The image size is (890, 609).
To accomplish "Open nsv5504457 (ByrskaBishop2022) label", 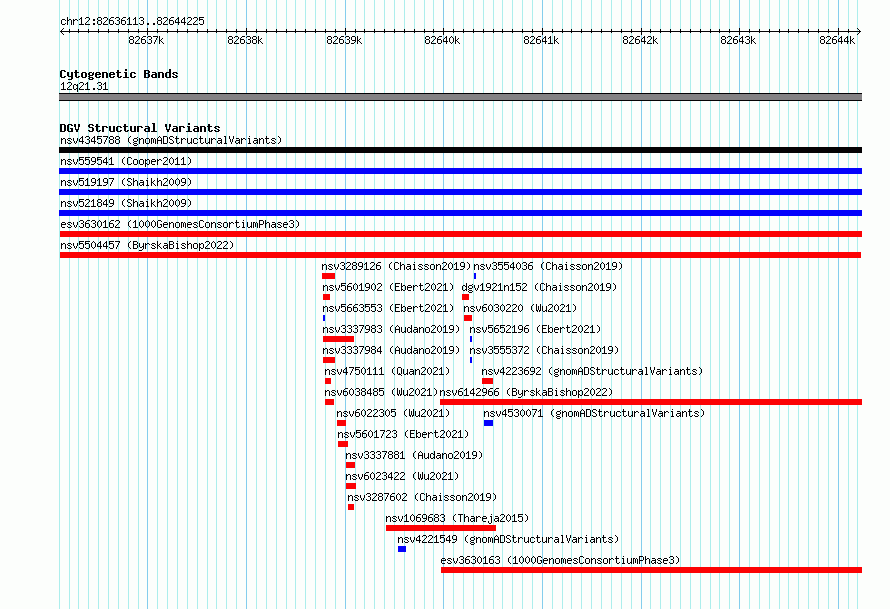I will click(x=147, y=245).
